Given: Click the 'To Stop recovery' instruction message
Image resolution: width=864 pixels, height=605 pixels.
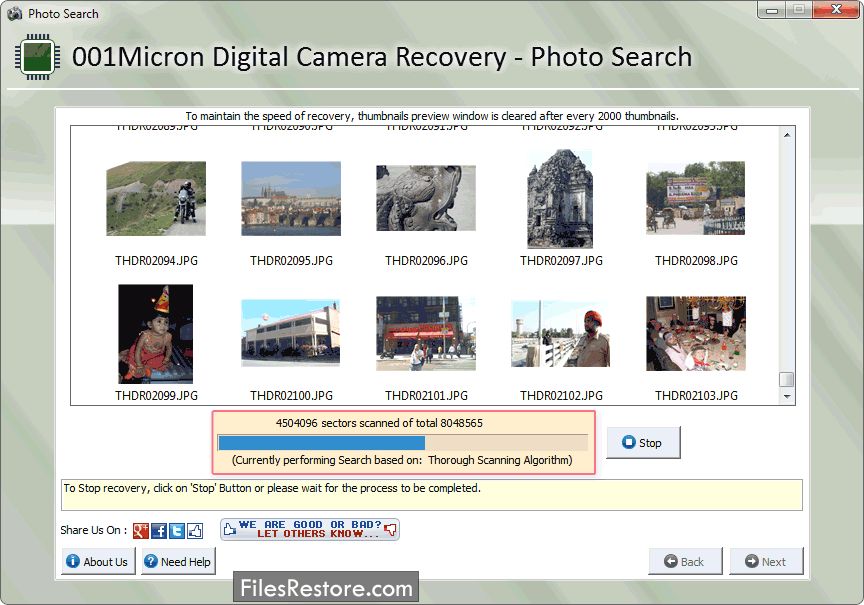Looking at the screenshot, I should click(x=272, y=488).
